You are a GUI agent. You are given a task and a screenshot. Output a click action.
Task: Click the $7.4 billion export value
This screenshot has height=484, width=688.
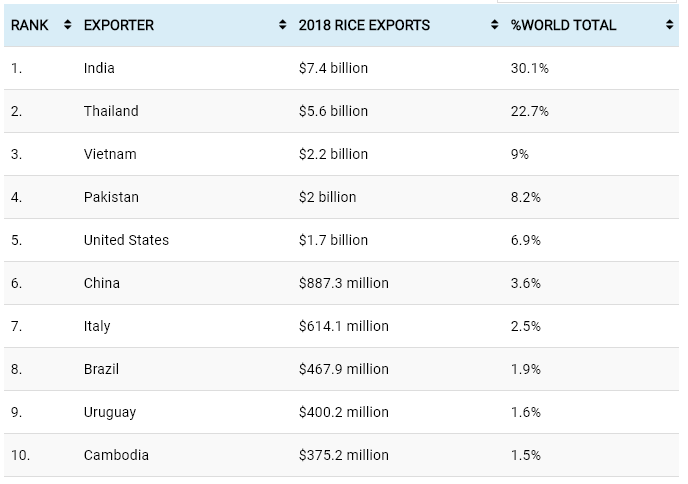pyautogui.click(x=333, y=68)
